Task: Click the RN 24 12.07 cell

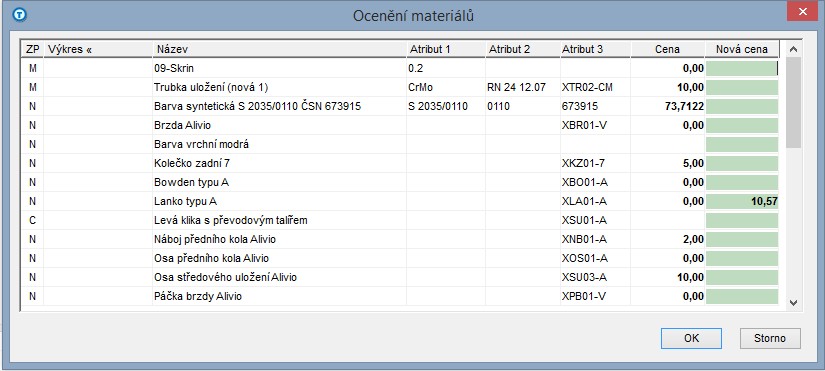Action: coord(516,87)
